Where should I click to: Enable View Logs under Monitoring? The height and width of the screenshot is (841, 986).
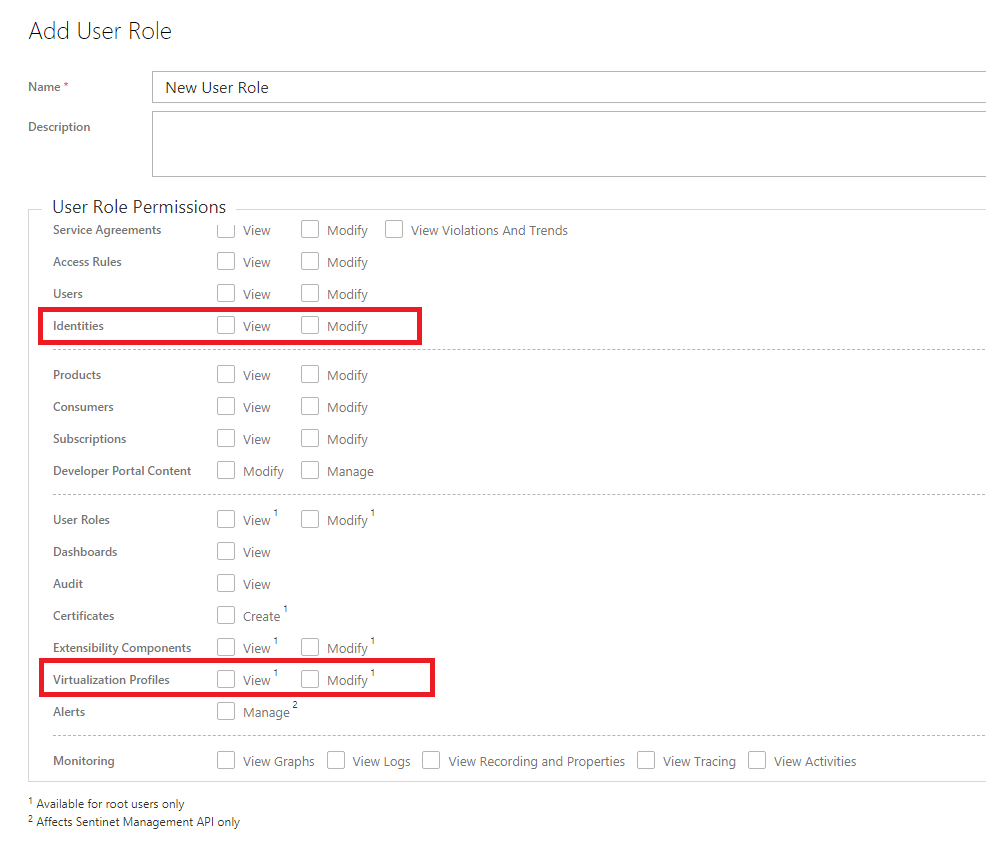click(336, 761)
